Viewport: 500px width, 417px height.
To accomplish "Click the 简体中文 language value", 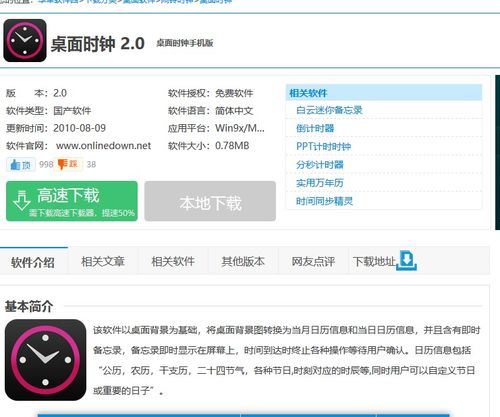I will coord(234,111).
